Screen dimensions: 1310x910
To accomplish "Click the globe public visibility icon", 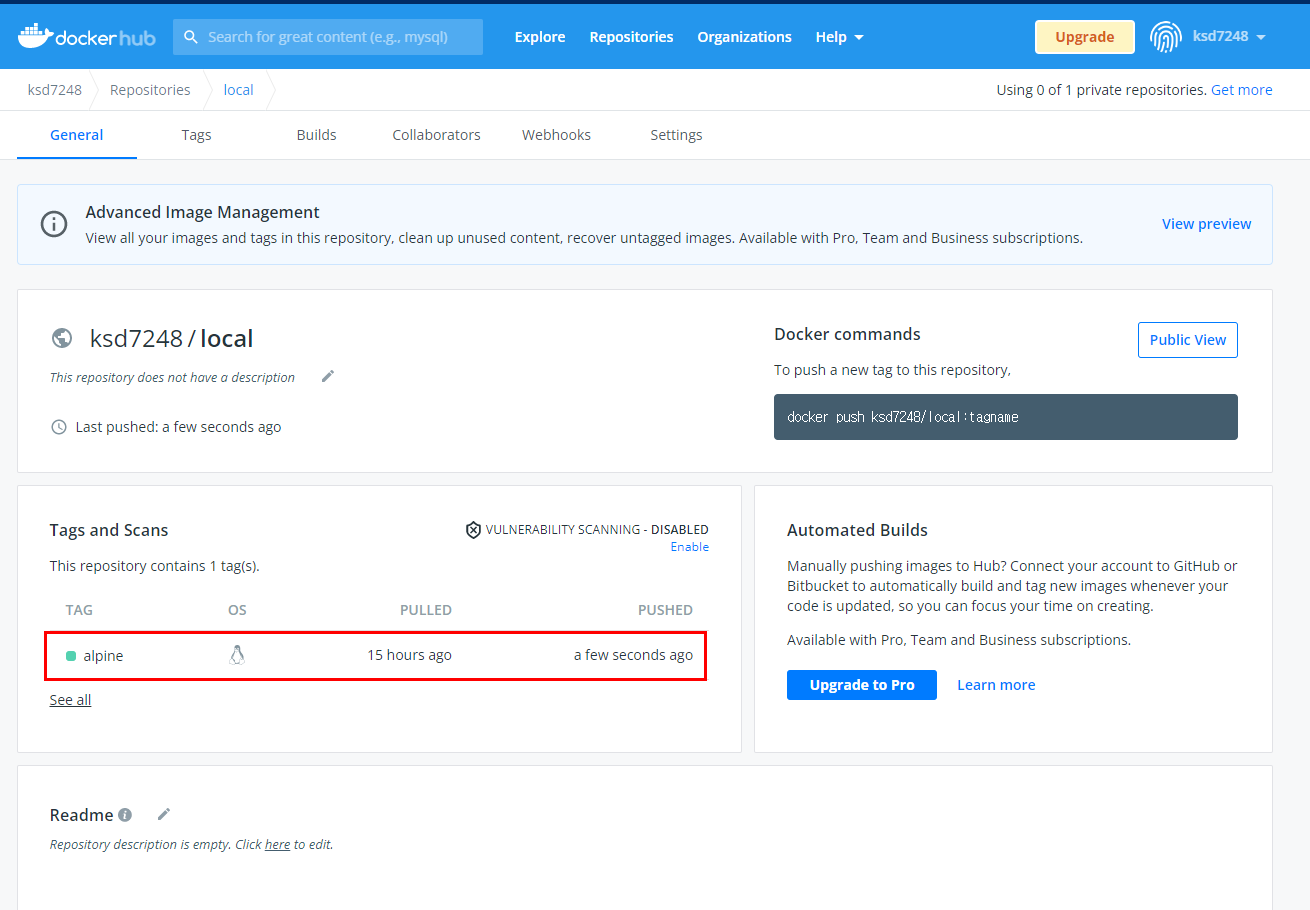I will click(x=62, y=338).
